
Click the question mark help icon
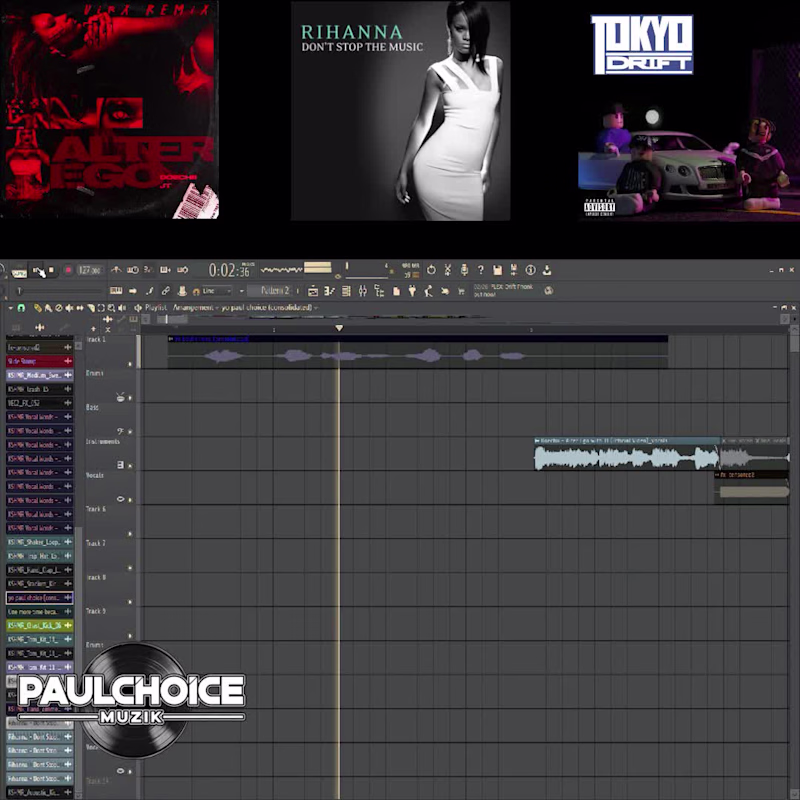(x=480, y=270)
